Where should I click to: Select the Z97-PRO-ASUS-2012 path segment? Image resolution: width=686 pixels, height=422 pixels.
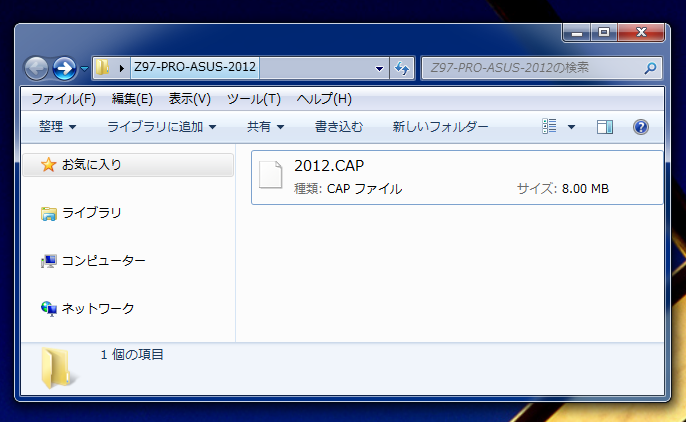click(195, 67)
